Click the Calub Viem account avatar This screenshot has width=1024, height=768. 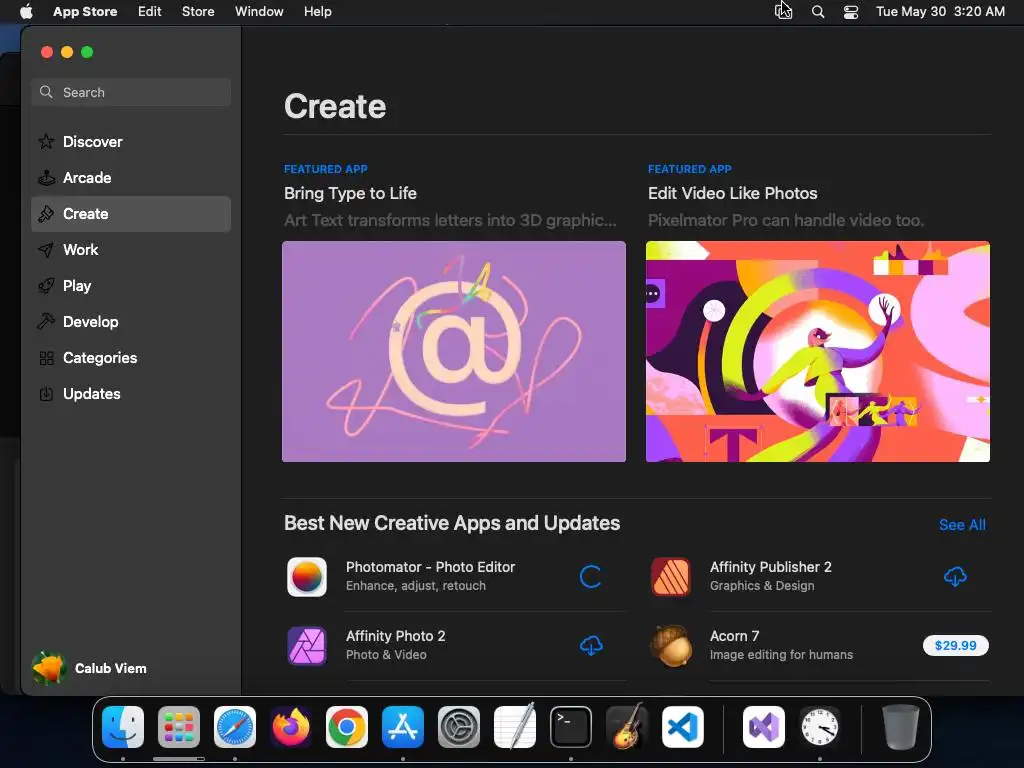48,668
